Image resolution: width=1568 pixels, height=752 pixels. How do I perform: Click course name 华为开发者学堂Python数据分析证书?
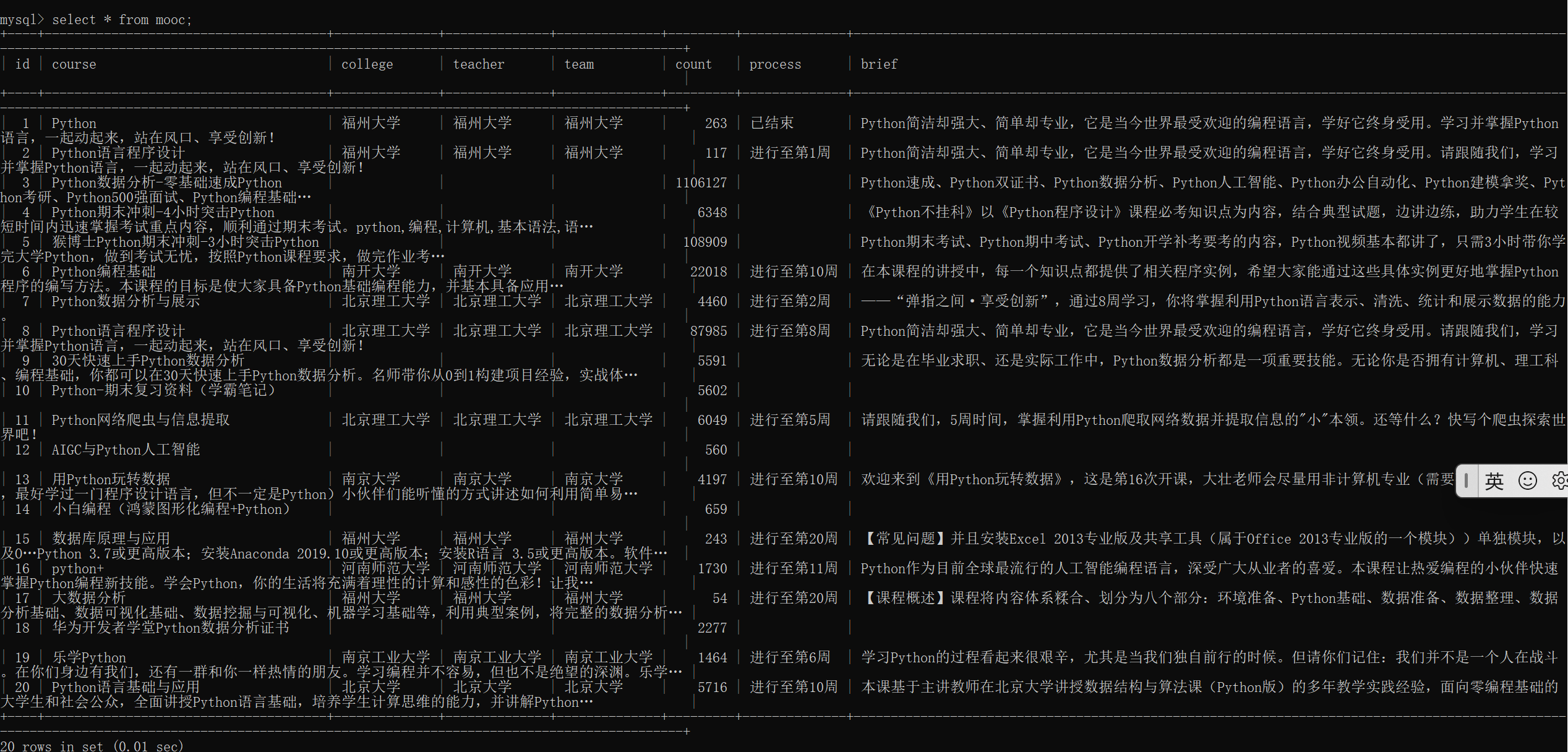coord(170,628)
